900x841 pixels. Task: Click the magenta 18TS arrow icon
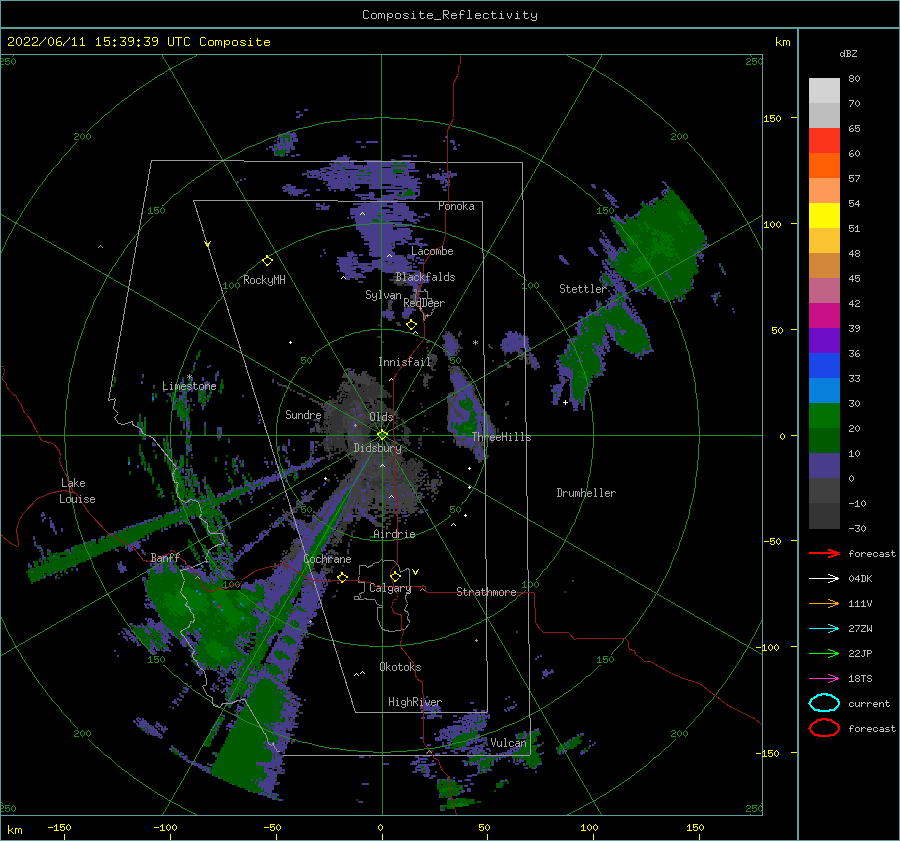(x=824, y=679)
